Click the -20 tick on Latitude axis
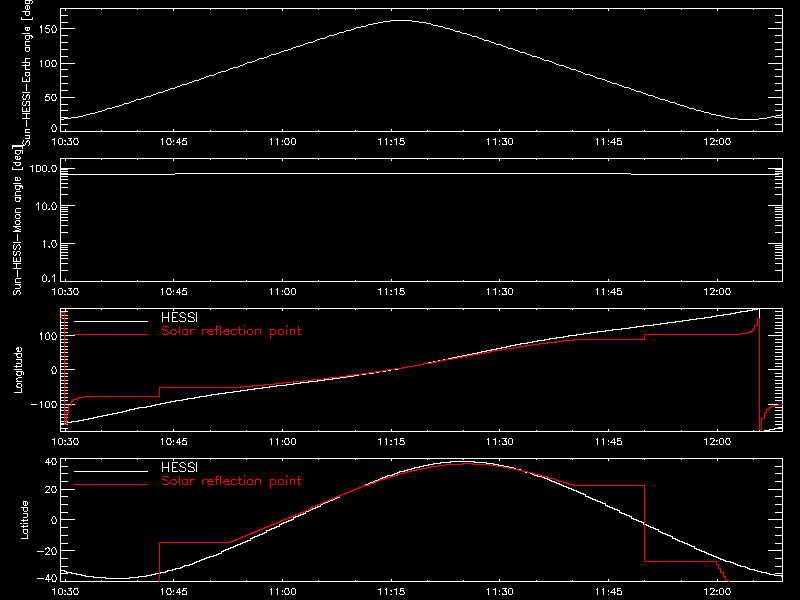 47,551
